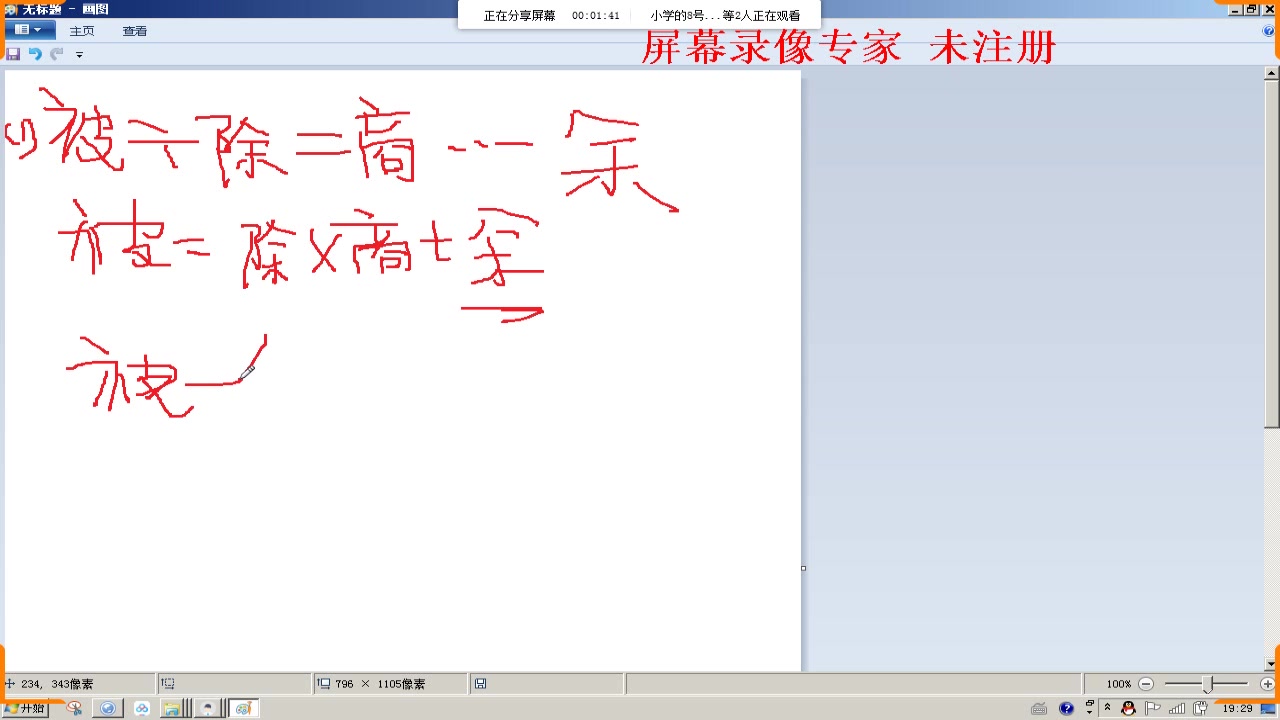Open the QQ penguin icon in system tray

point(1128,709)
